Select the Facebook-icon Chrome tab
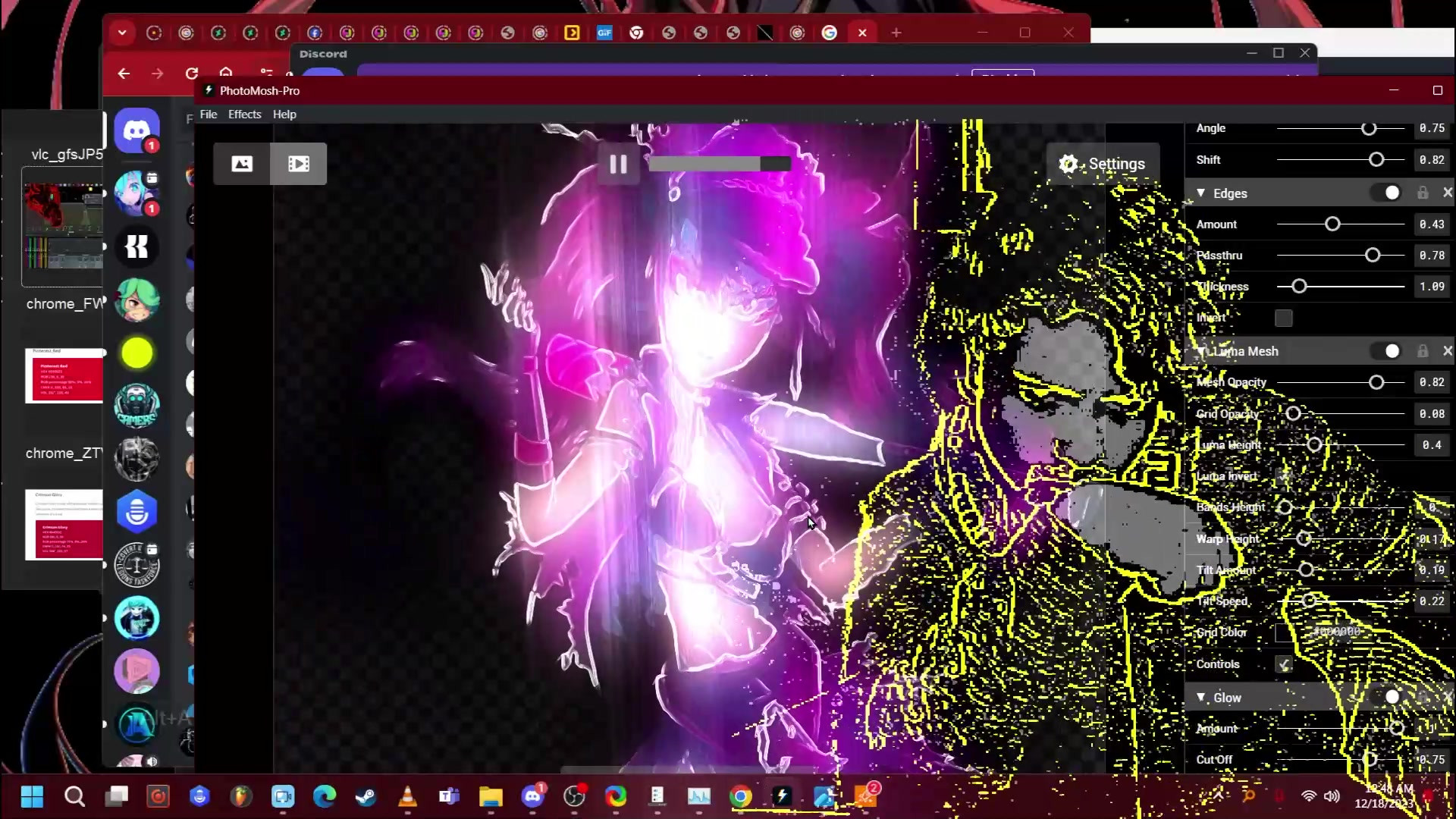The height and width of the screenshot is (819, 1456). coord(315,33)
